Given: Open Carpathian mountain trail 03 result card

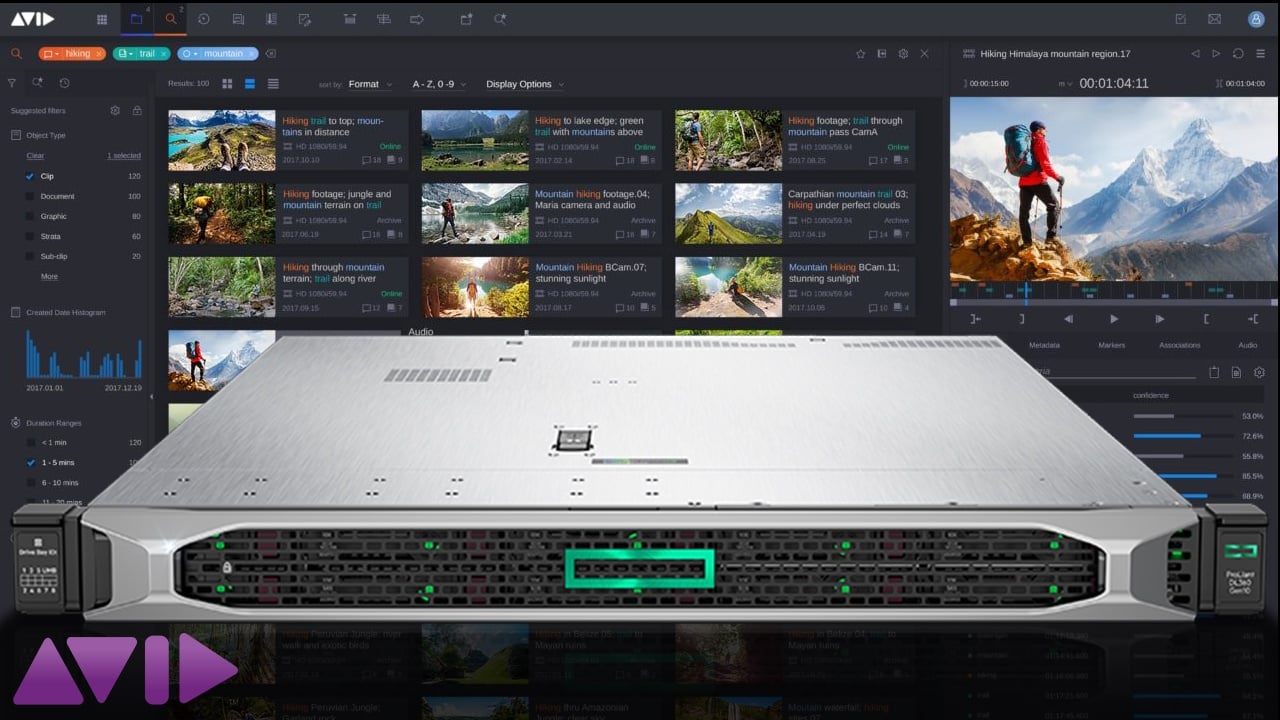Looking at the screenshot, I should [x=795, y=213].
